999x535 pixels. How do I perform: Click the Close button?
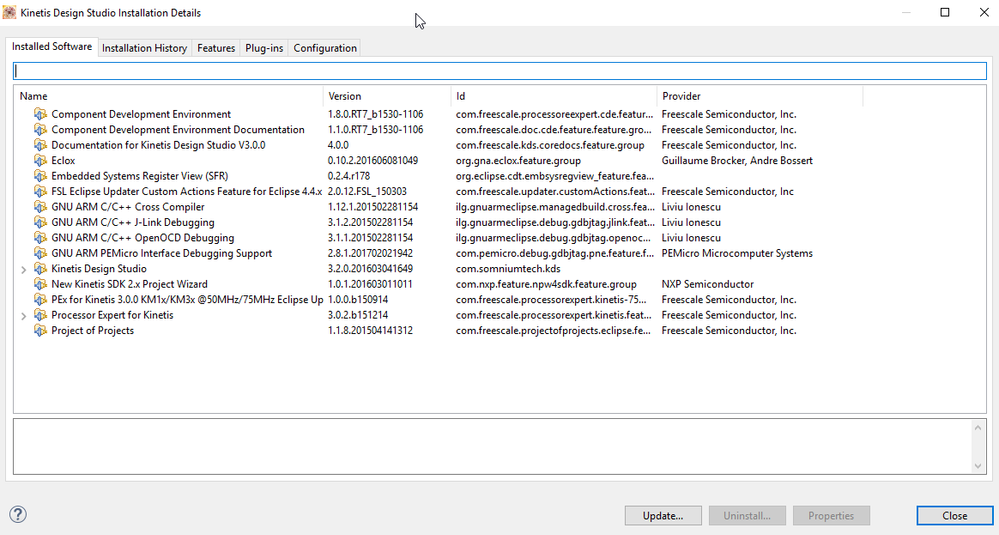point(954,515)
